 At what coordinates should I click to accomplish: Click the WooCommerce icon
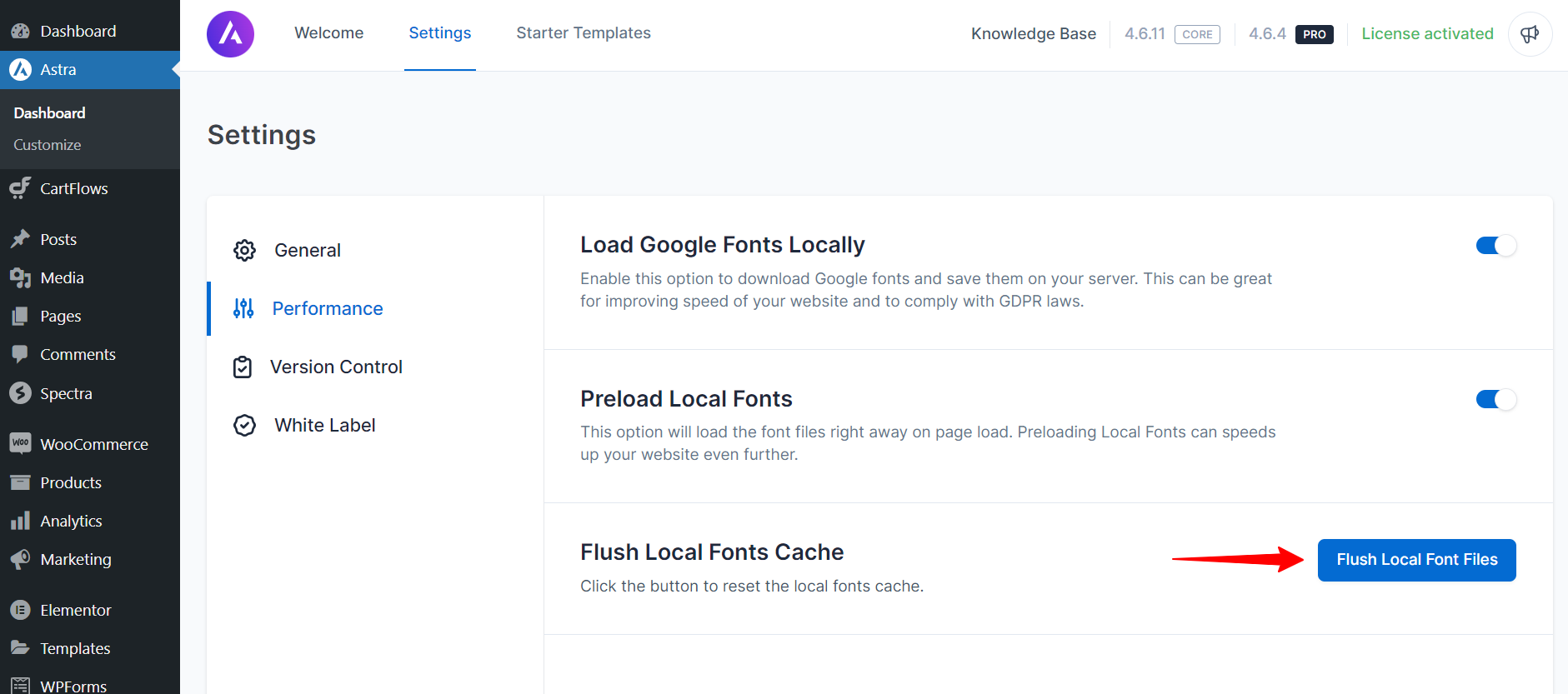[21, 443]
